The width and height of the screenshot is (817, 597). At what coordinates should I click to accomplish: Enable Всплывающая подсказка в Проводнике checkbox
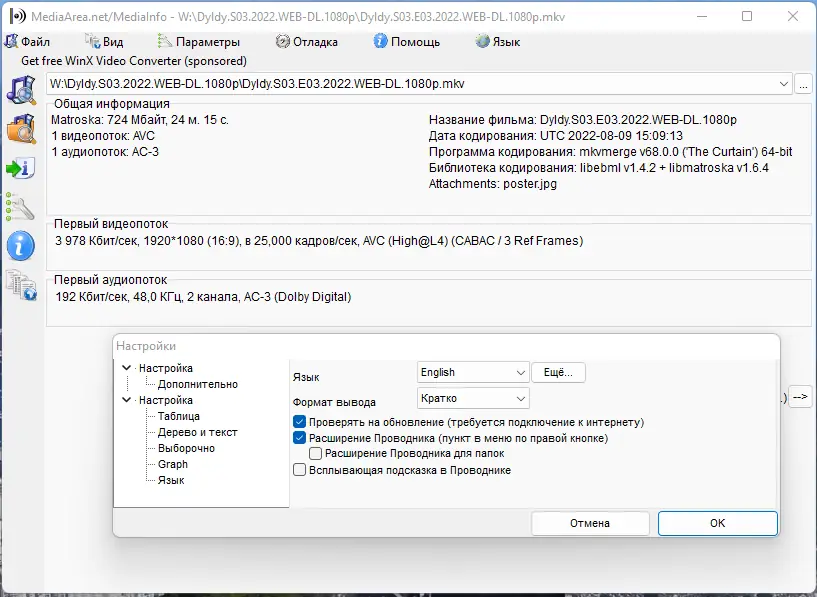(300, 470)
